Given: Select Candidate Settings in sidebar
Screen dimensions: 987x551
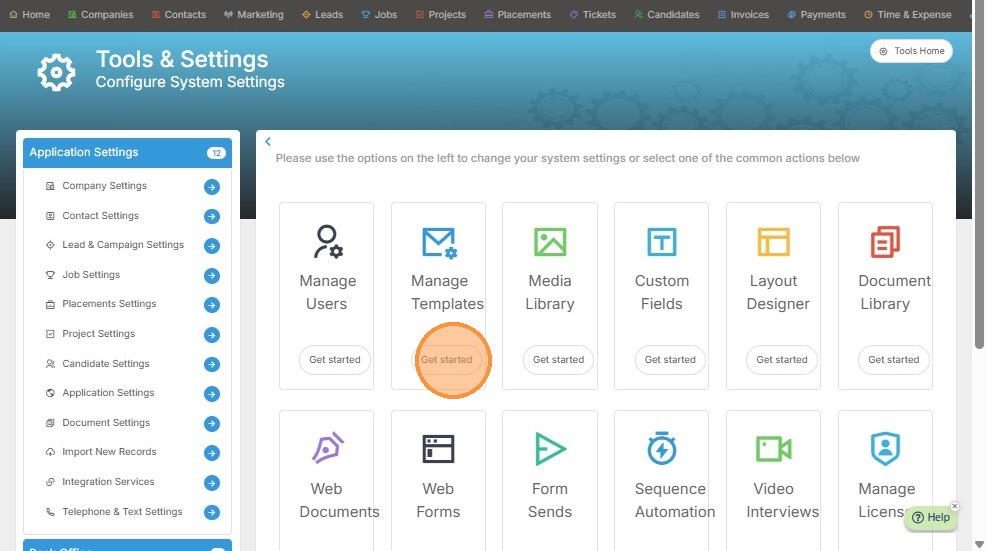Looking at the screenshot, I should click(106, 363).
